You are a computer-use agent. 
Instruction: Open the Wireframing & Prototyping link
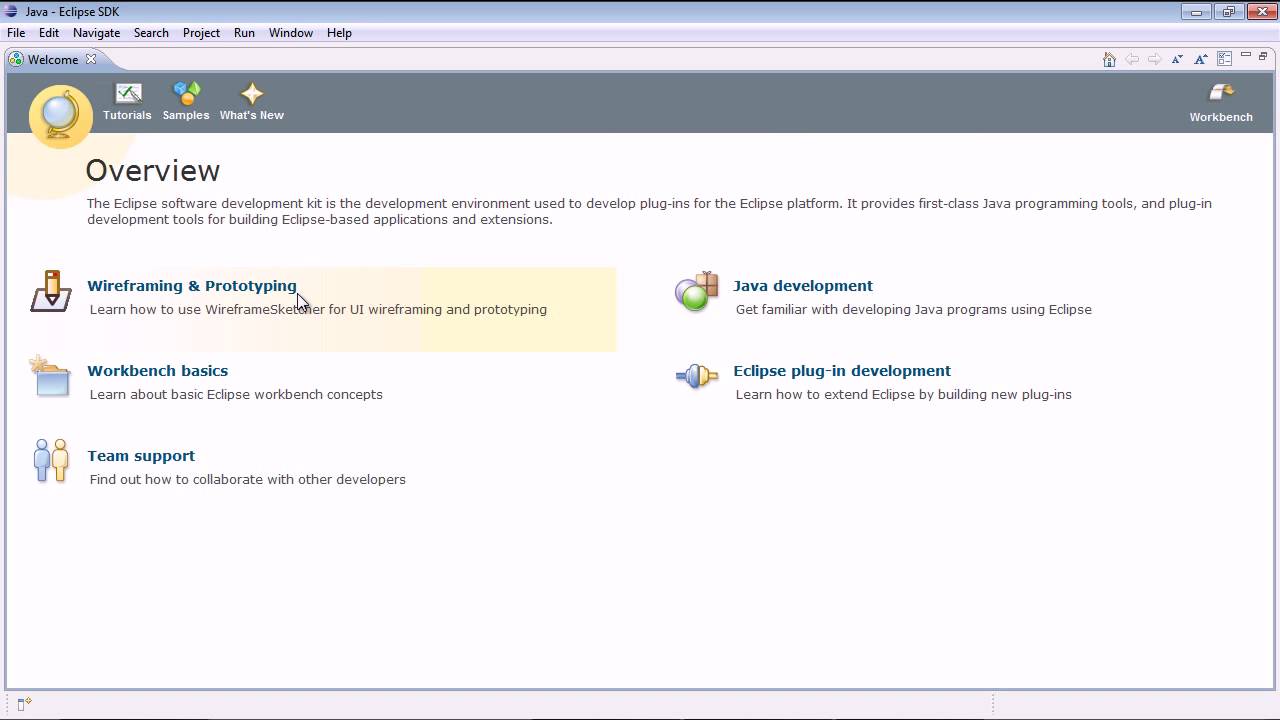pos(192,286)
